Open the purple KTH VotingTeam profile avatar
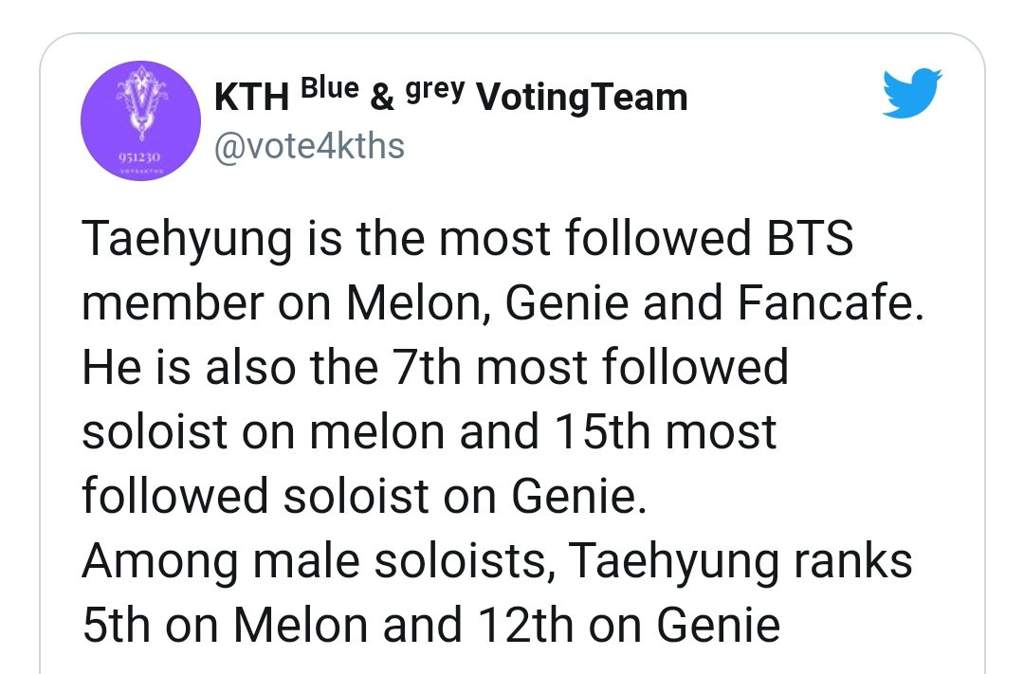Viewport: 1024px width, 674px height. tap(140, 121)
